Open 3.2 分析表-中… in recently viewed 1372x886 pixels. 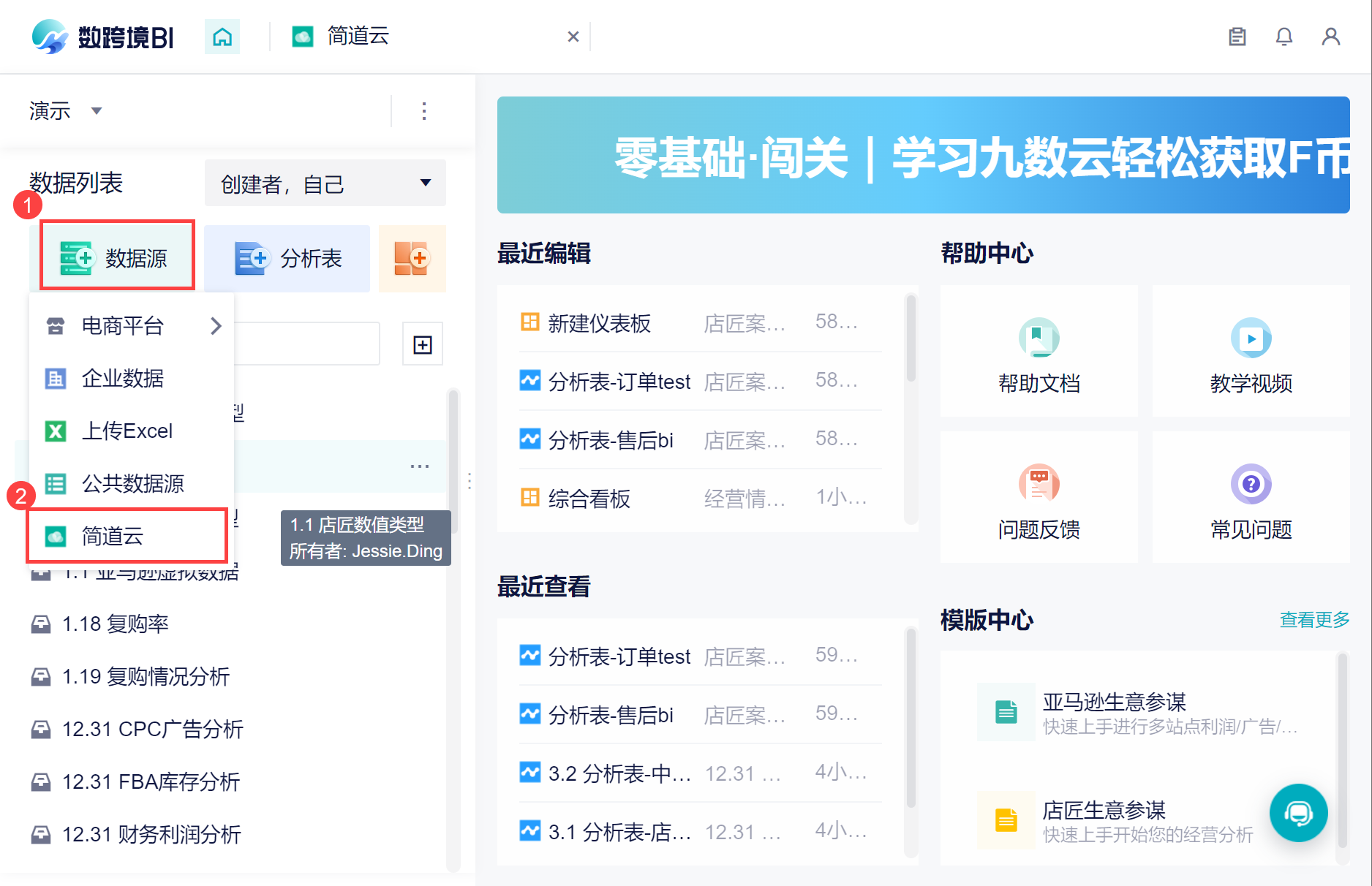tap(700, 773)
